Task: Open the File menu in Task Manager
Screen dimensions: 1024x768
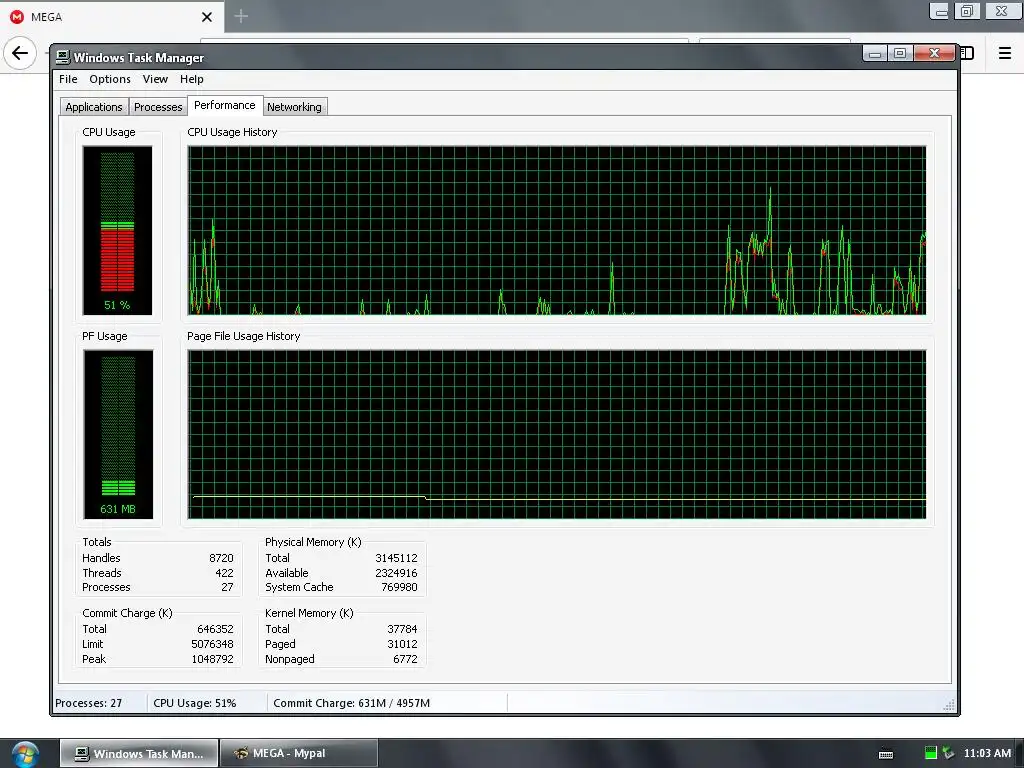Action: click(68, 79)
